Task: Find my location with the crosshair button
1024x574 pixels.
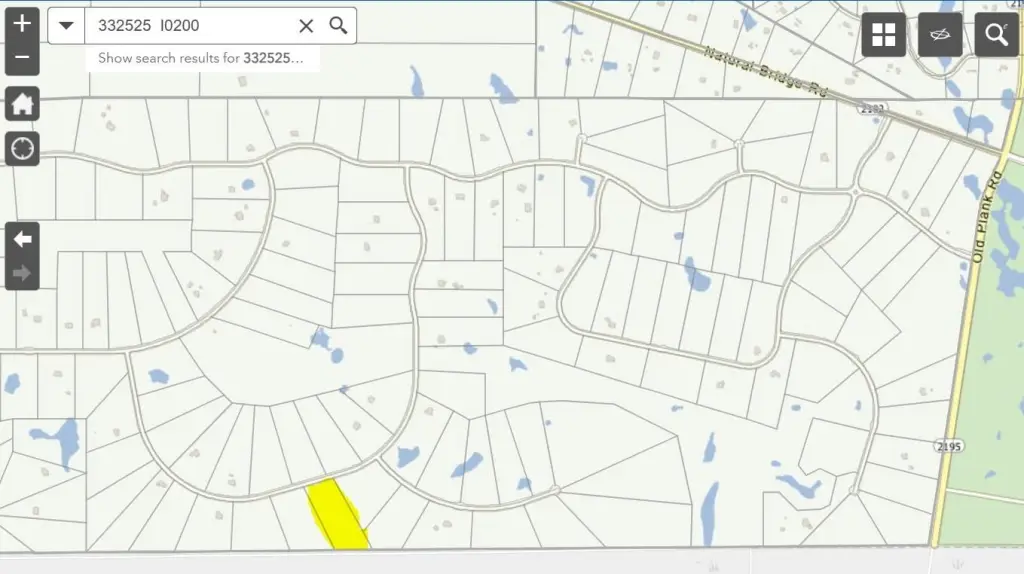Action: pos(22,149)
